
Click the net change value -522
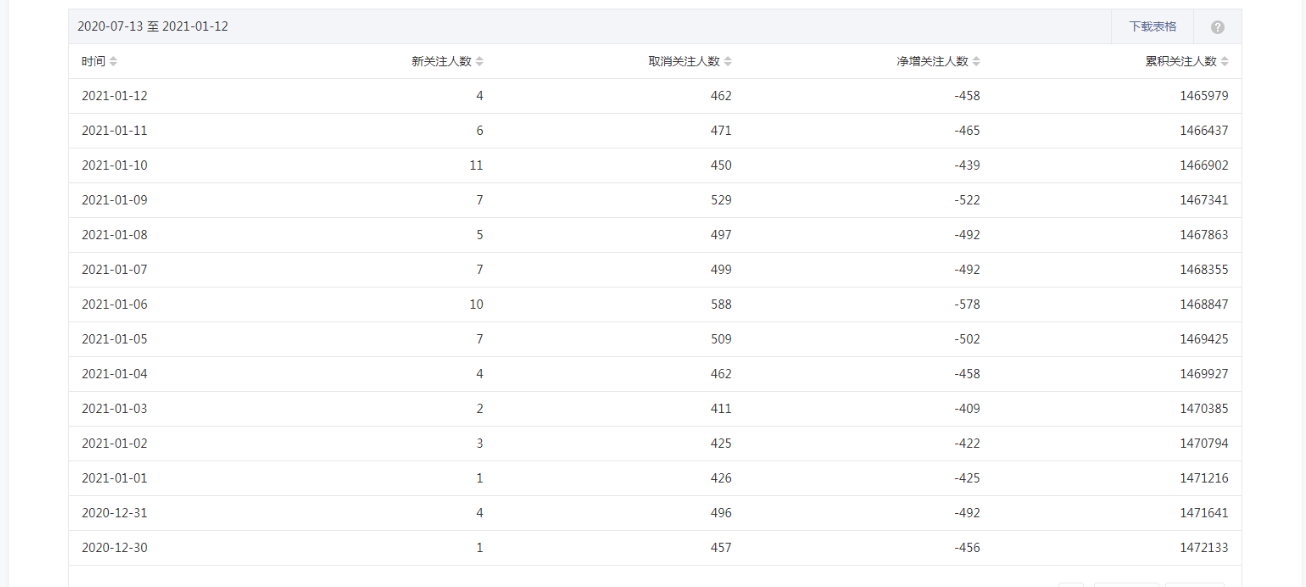click(966, 200)
